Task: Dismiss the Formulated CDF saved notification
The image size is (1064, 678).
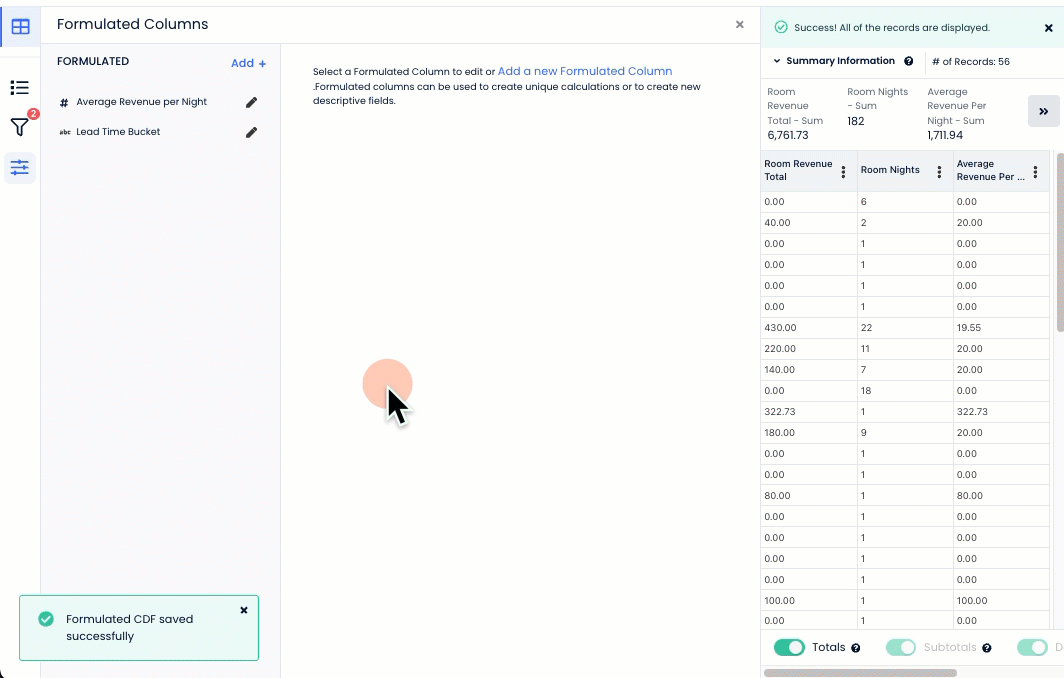Action: pos(244,610)
